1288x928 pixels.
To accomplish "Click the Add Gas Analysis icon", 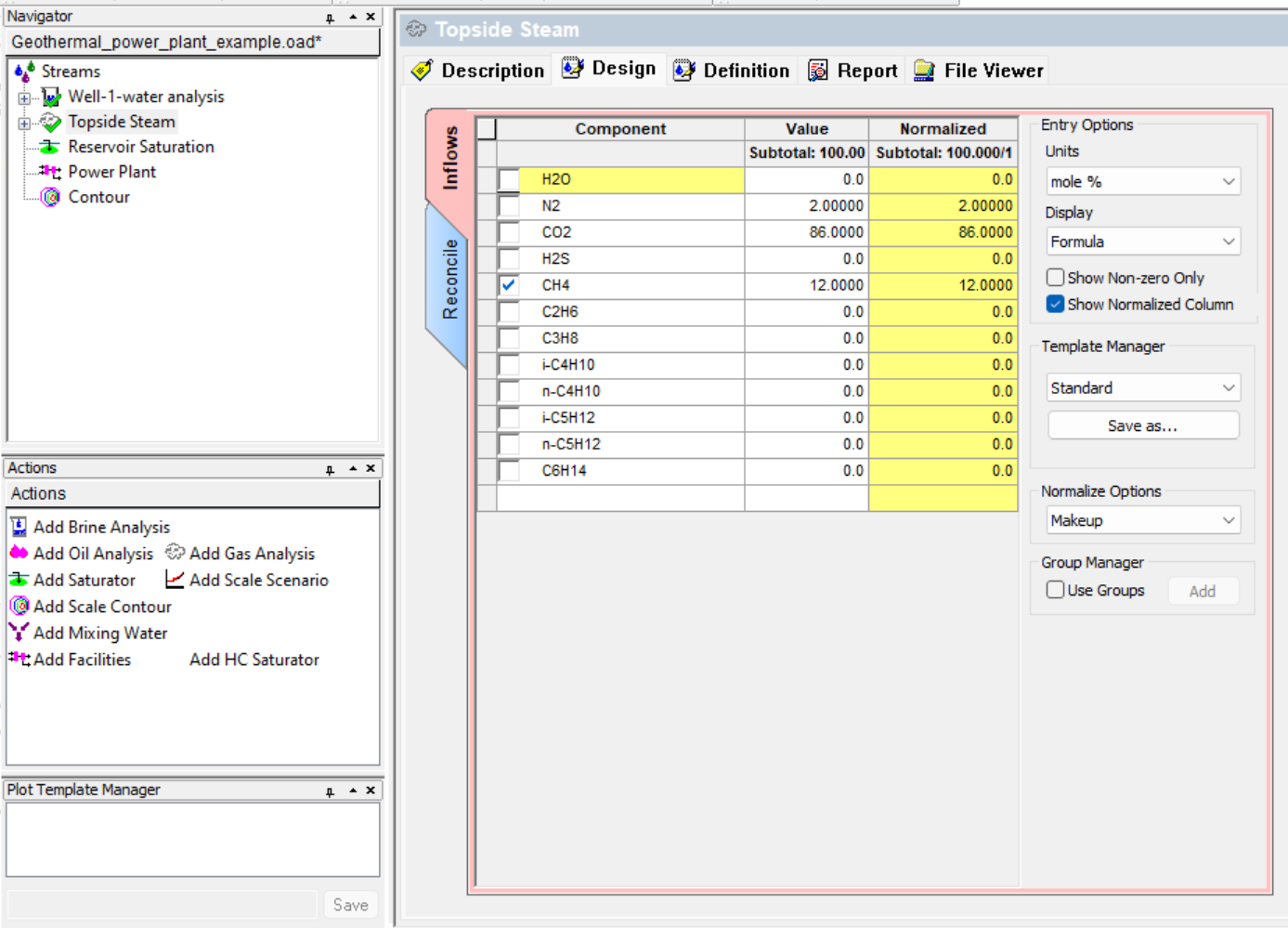I will 175,553.
